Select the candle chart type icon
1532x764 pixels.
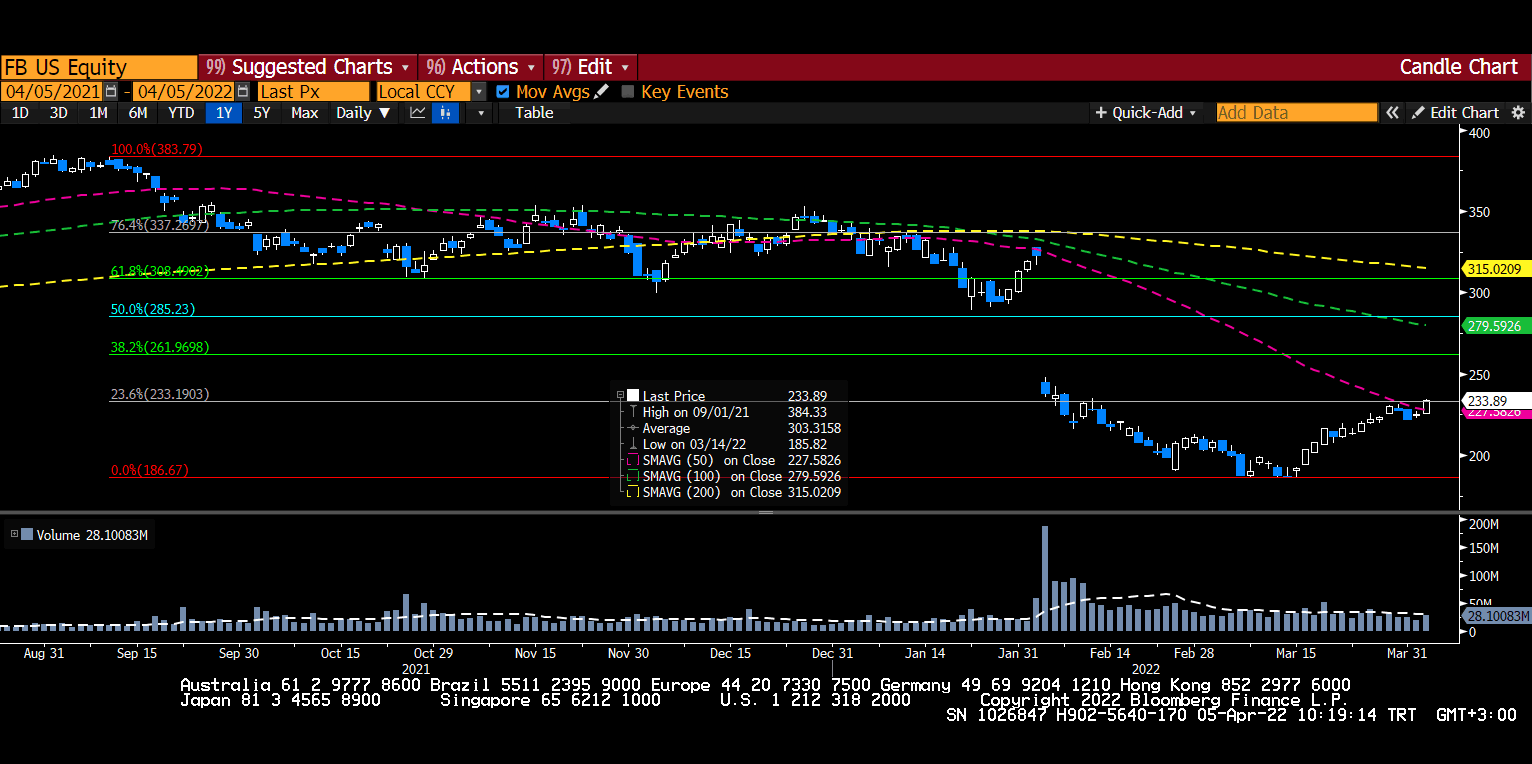pyautogui.click(x=446, y=113)
